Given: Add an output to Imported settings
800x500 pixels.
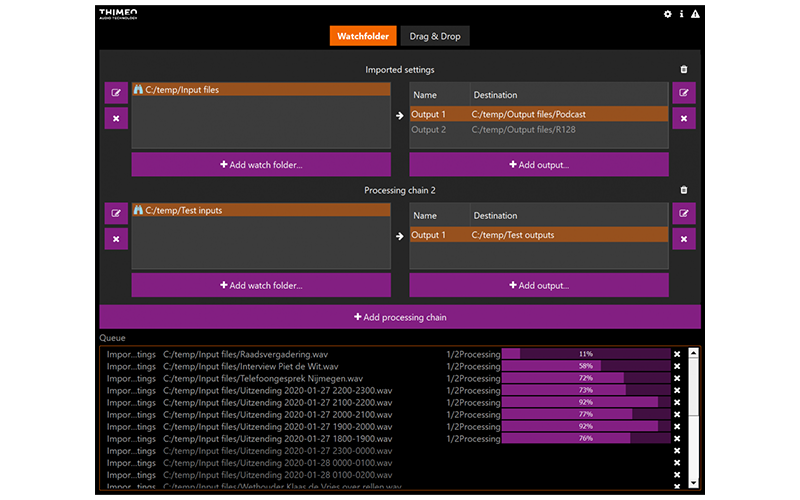Looking at the screenshot, I should click(539, 165).
